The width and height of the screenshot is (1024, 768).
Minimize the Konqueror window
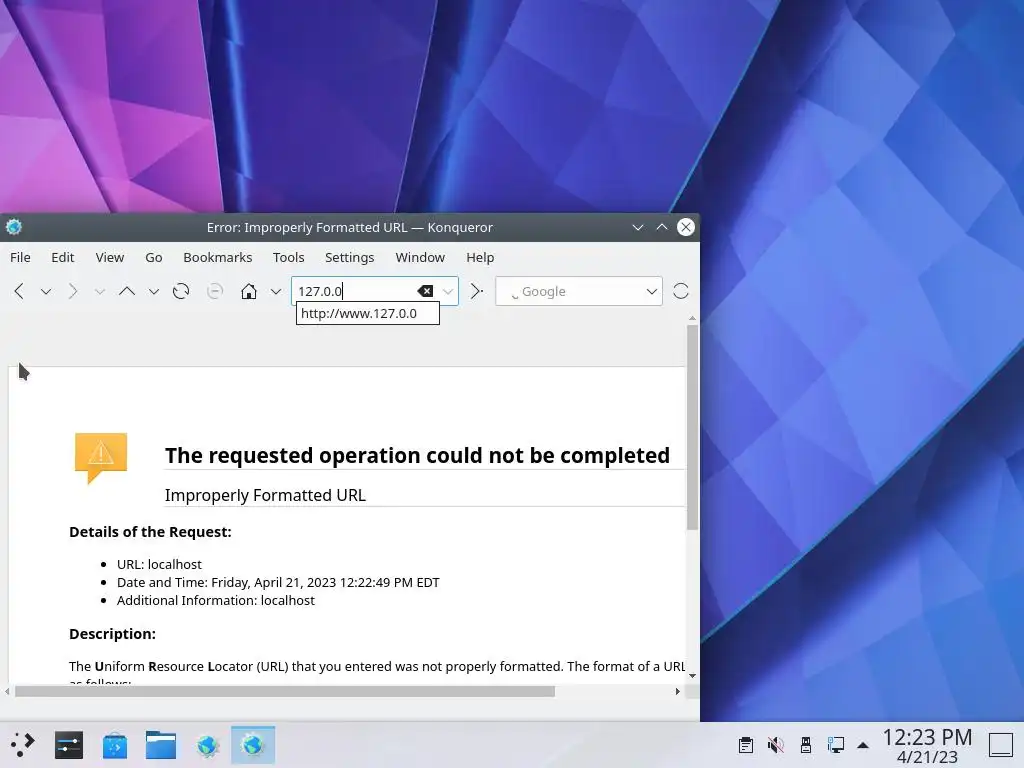click(637, 227)
